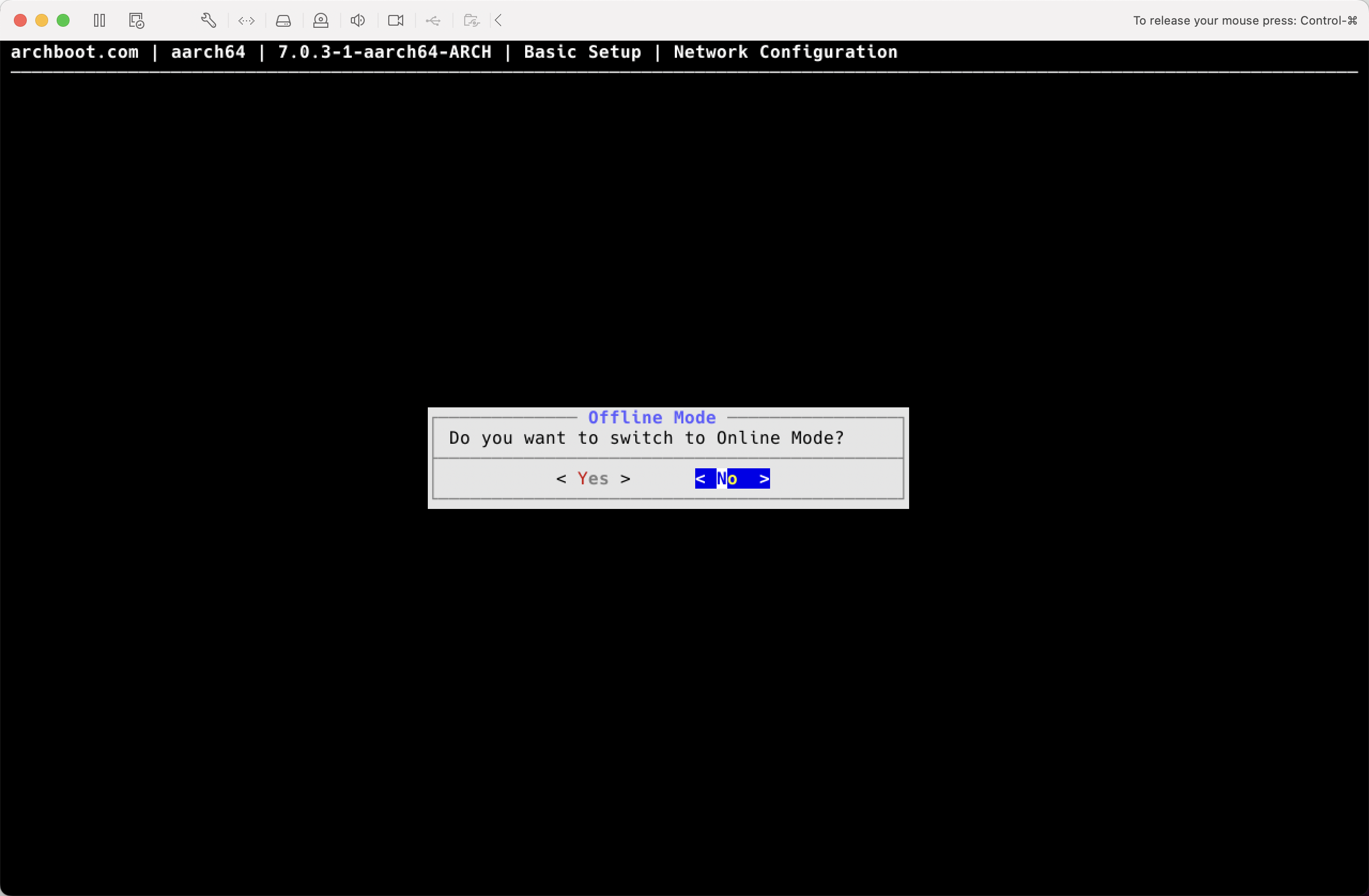Click the 'Offline Mode' dialog title
Screen dimensions: 1369x896
coord(652,418)
